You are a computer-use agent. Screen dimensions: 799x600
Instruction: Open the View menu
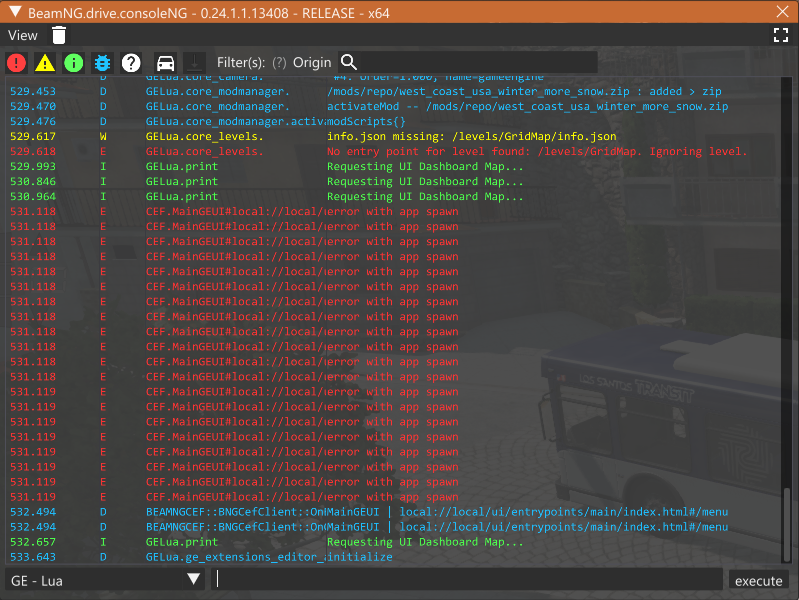coord(22,35)
